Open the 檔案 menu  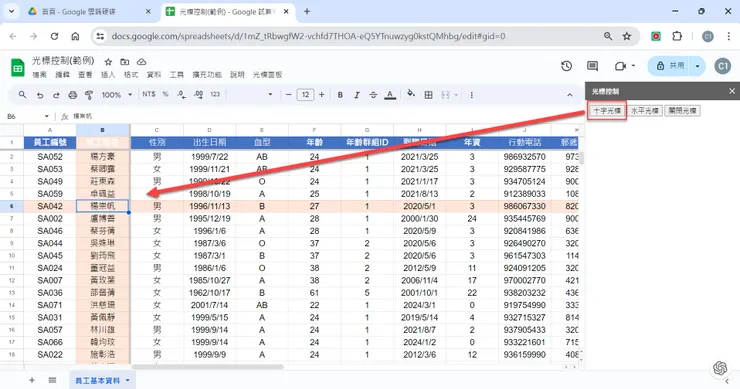[39, 75]
